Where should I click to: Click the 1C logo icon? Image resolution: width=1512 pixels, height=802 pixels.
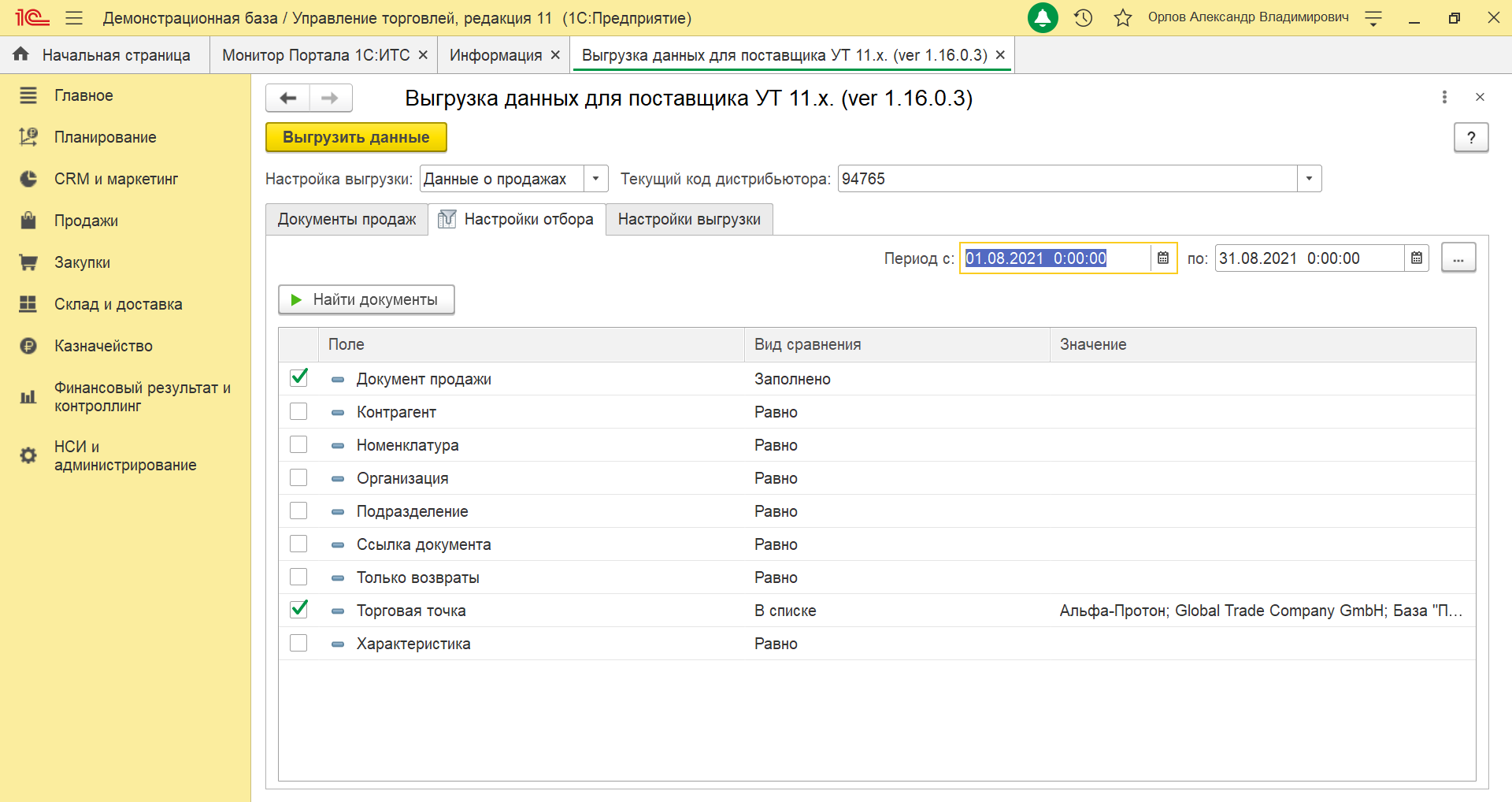tap(31, 17)
